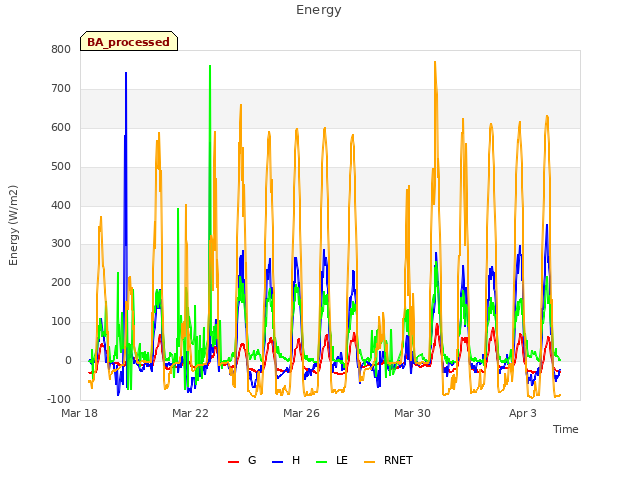Click the 200 y-axis label
The image size is (640, 480).
point(61,282)
